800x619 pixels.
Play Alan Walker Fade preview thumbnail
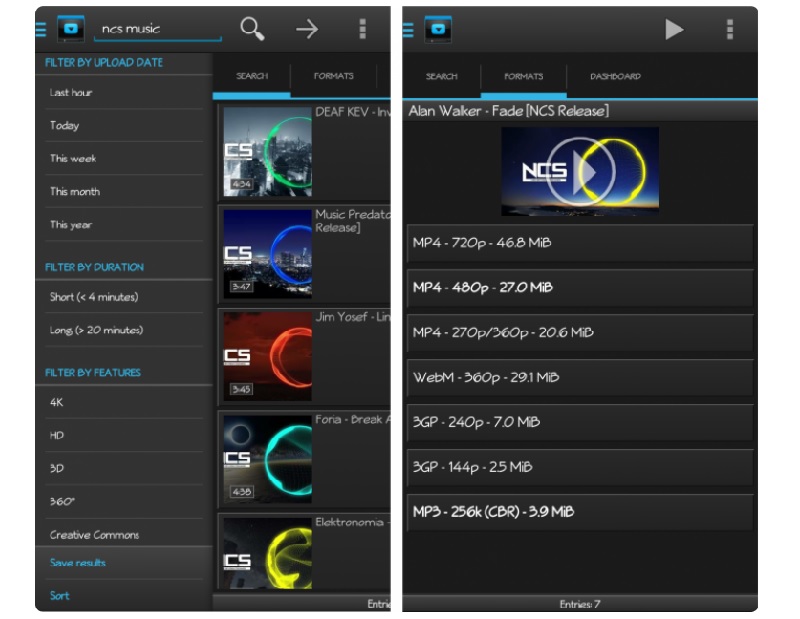tap(580, 171)
